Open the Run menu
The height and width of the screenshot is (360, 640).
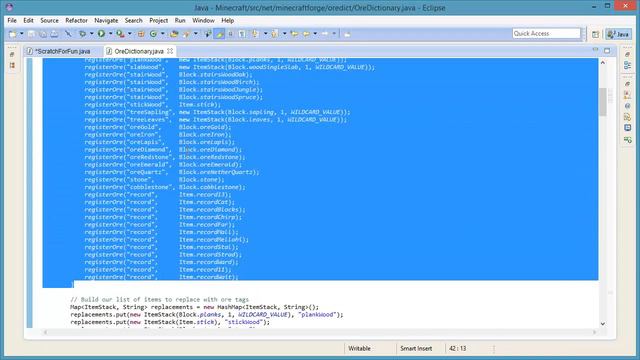pos(180,20)
